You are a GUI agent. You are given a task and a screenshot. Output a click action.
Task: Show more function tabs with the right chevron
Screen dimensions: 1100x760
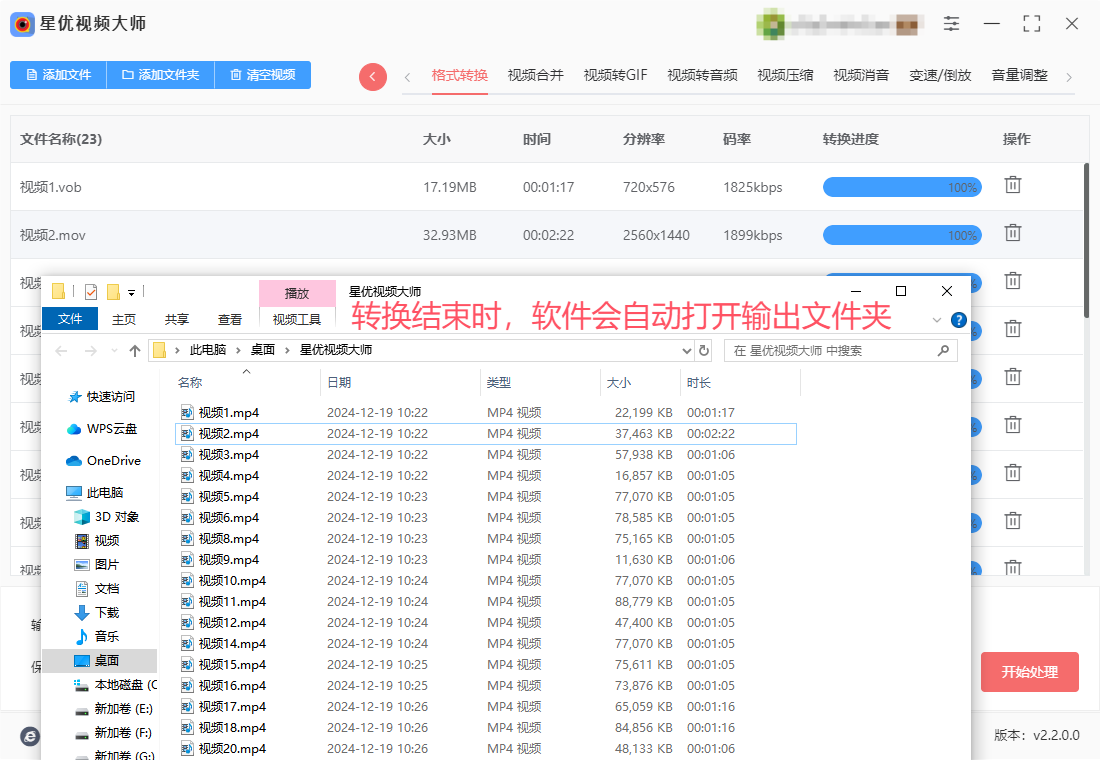pos(1069,77)
